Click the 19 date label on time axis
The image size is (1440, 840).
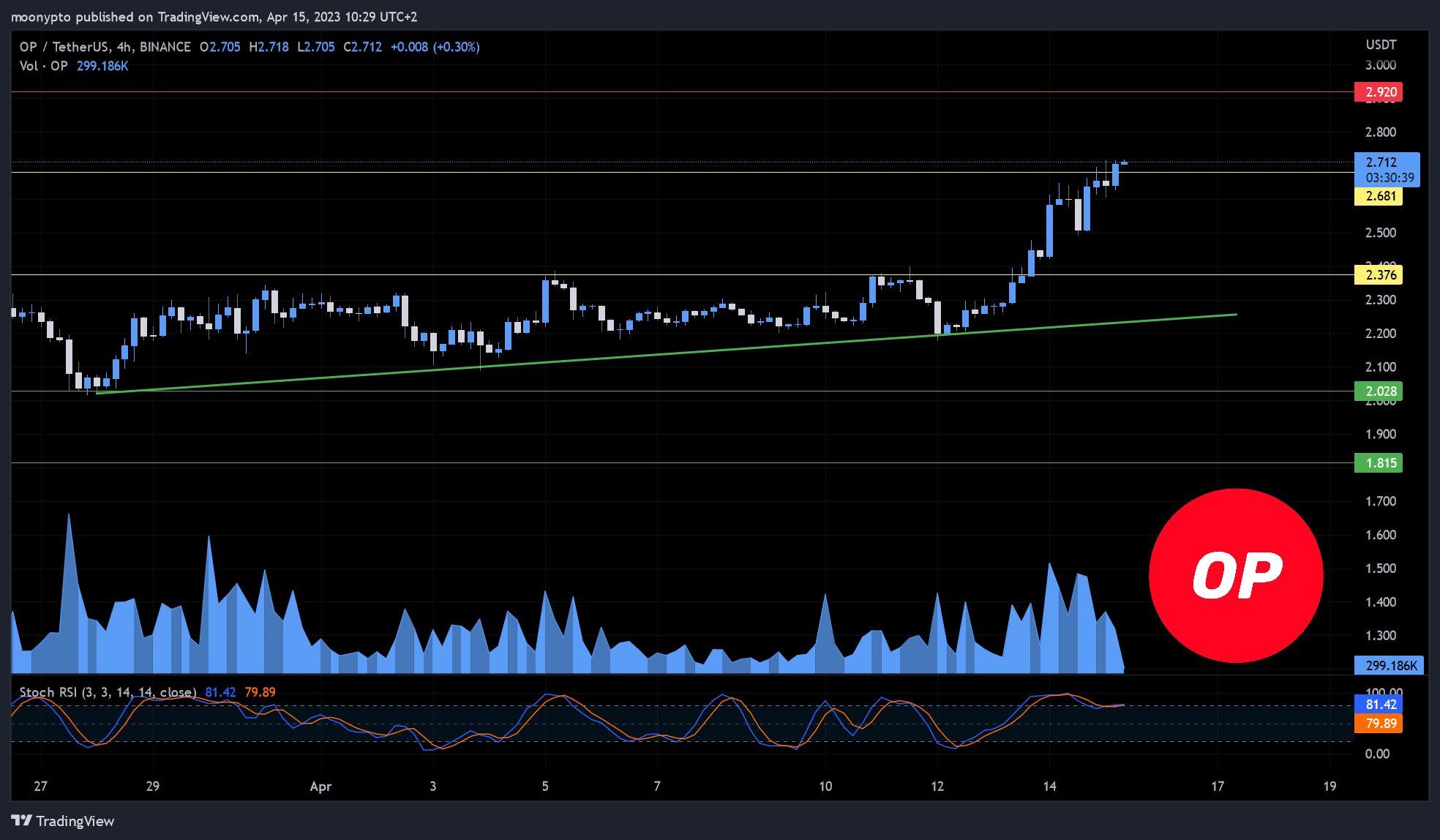pyautogui.click(x=1330, y=787)
